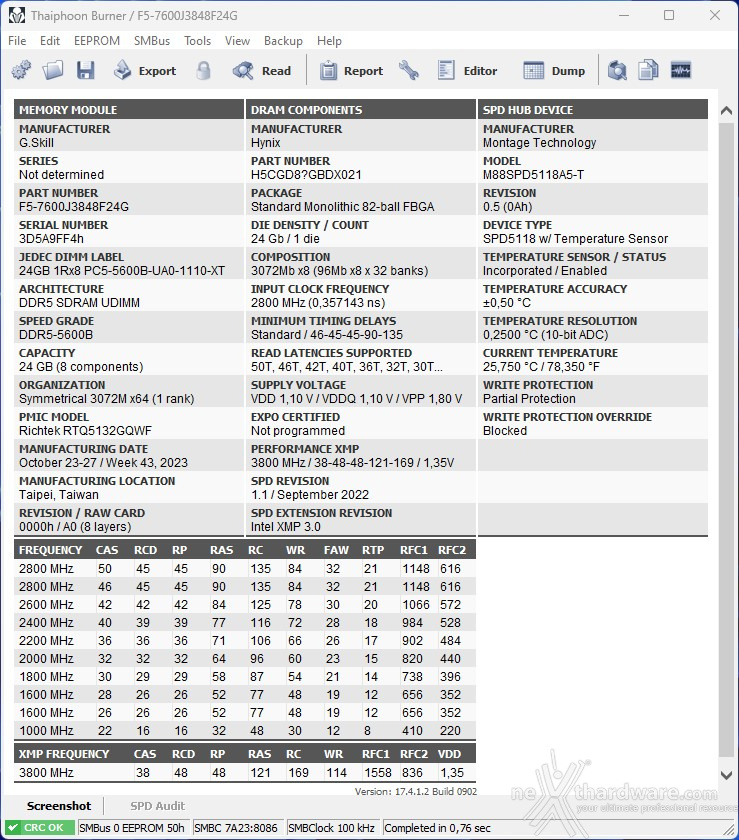Save dump using the floppy disk icon
The width and height of the screenshot is (739, 840).
coord(86,70)
